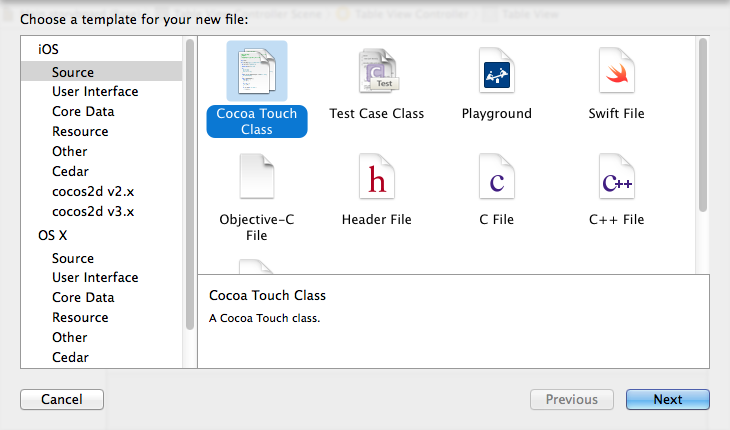Open Cedar category under OS X
730x430 pixels.
pos(70,357)
